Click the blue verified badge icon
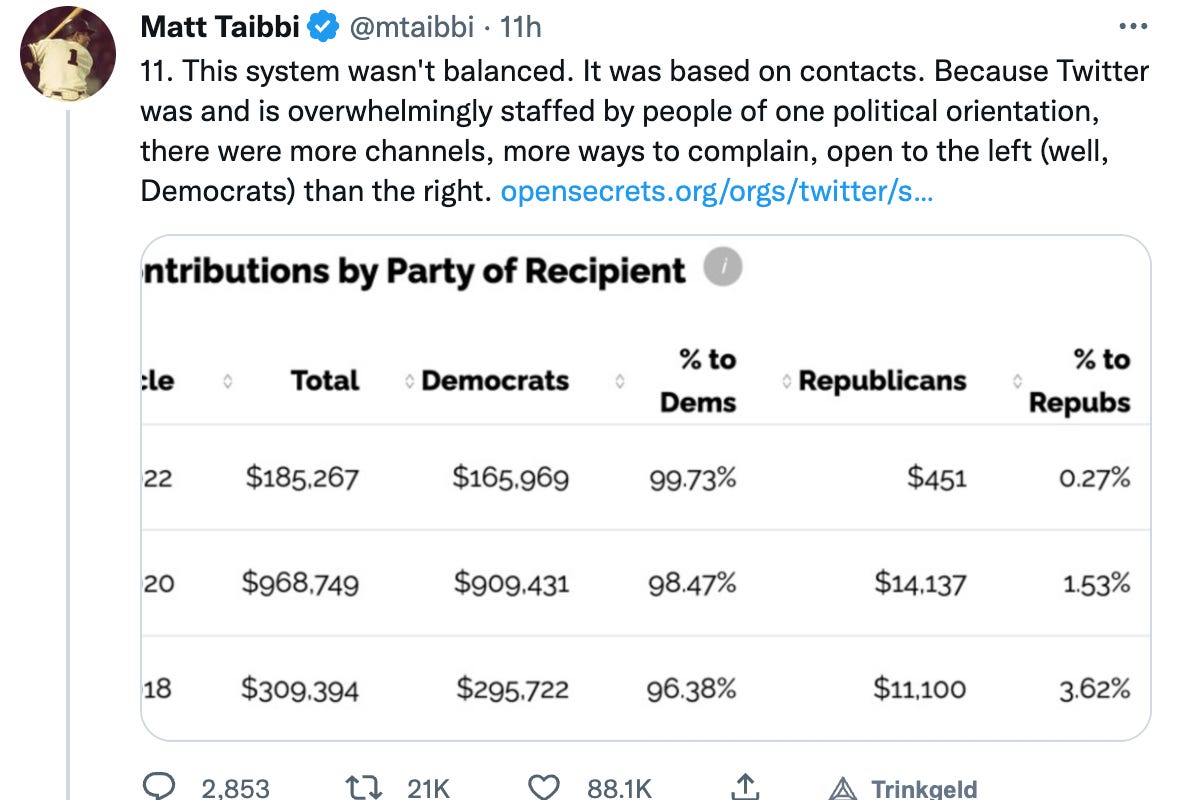 click(324, 27)
